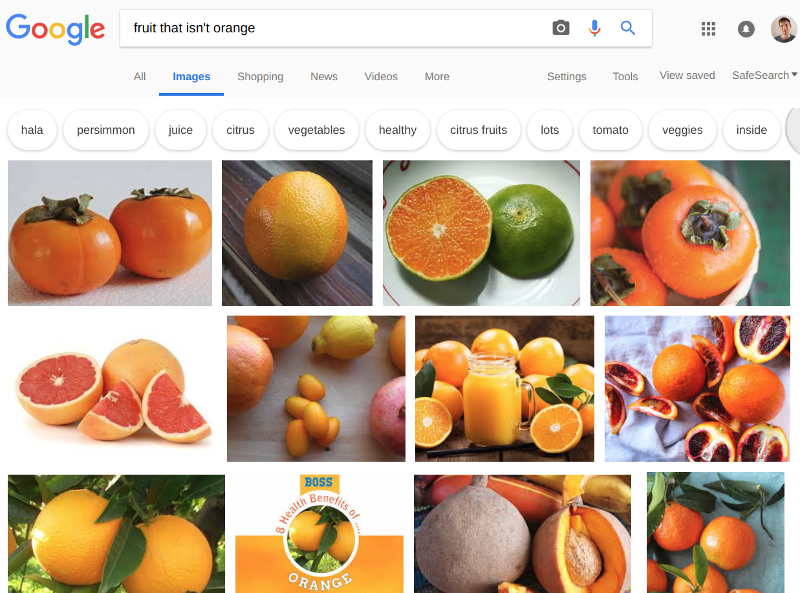
Task: Click inside the search query field
Action: 337,28
